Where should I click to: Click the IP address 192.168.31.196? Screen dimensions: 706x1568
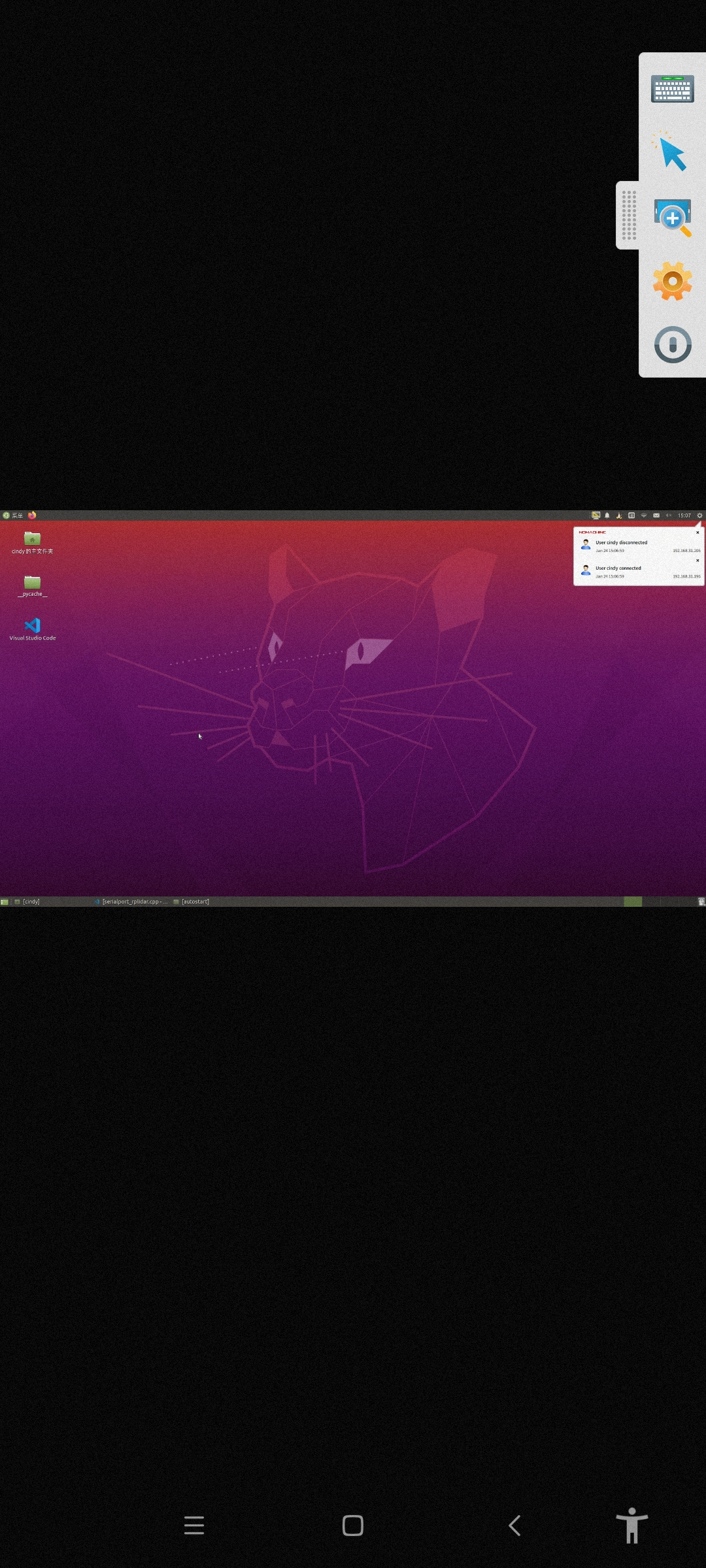[686, 576]
